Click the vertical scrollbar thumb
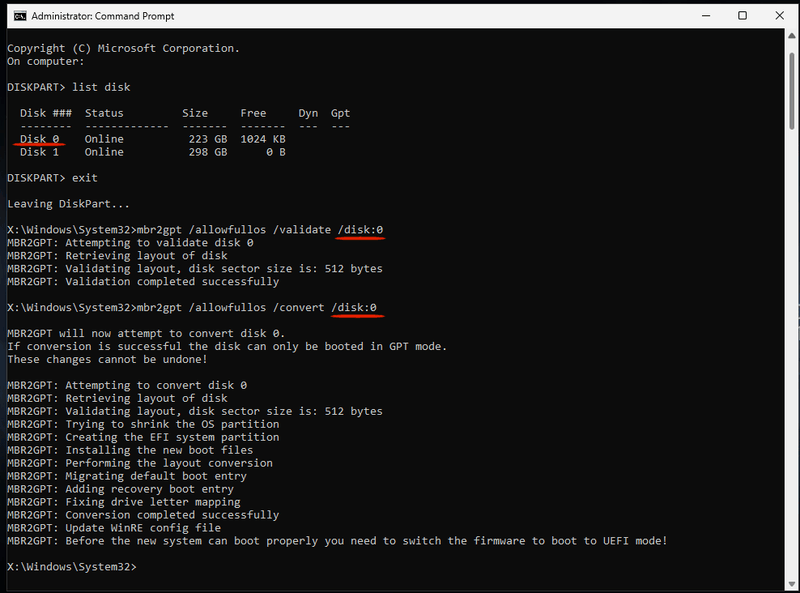The width and height of the screenshot is (800, 593). click(x=791, y=90)
